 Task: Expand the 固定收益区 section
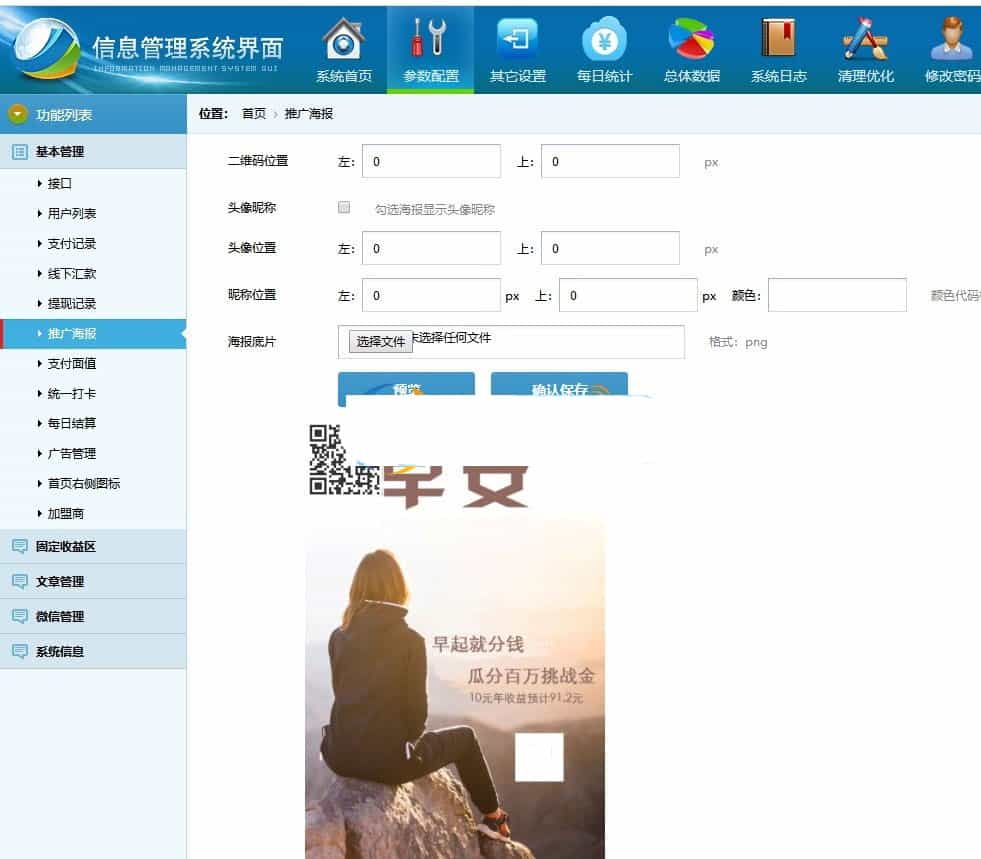(x=93, y=546)
